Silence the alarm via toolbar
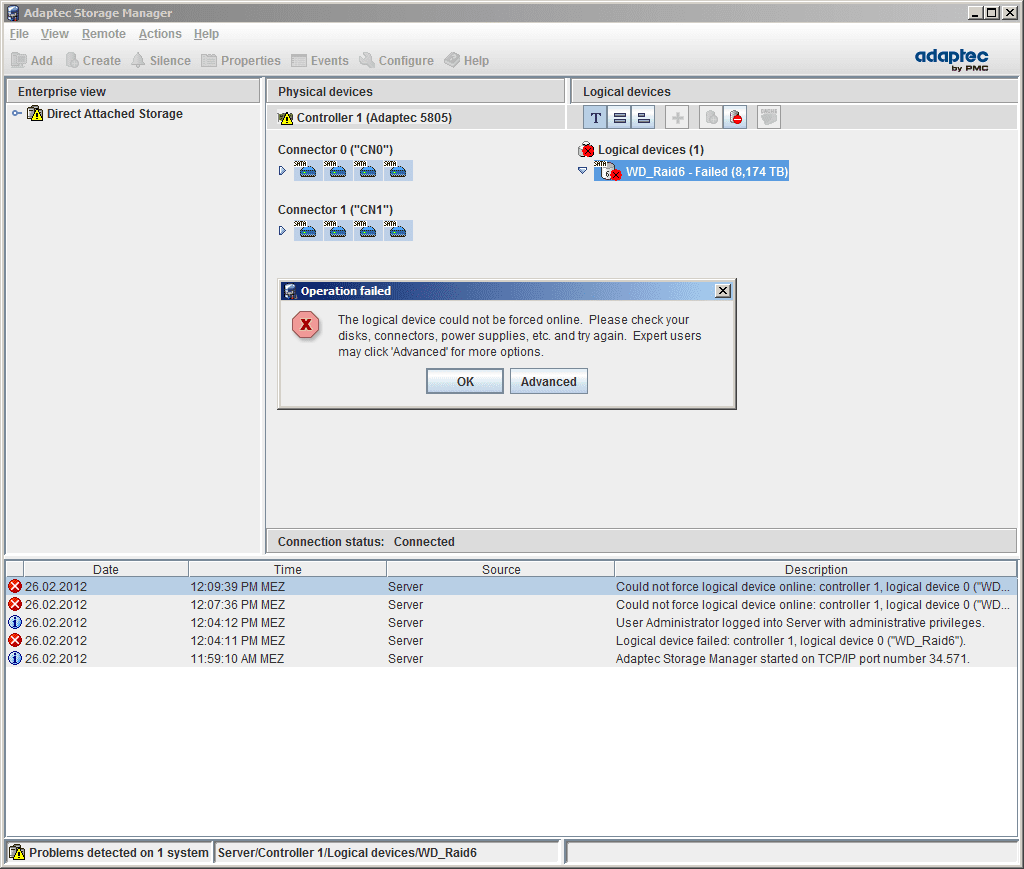This screenshot has width=1024, height=869. (x=161, y=60)
